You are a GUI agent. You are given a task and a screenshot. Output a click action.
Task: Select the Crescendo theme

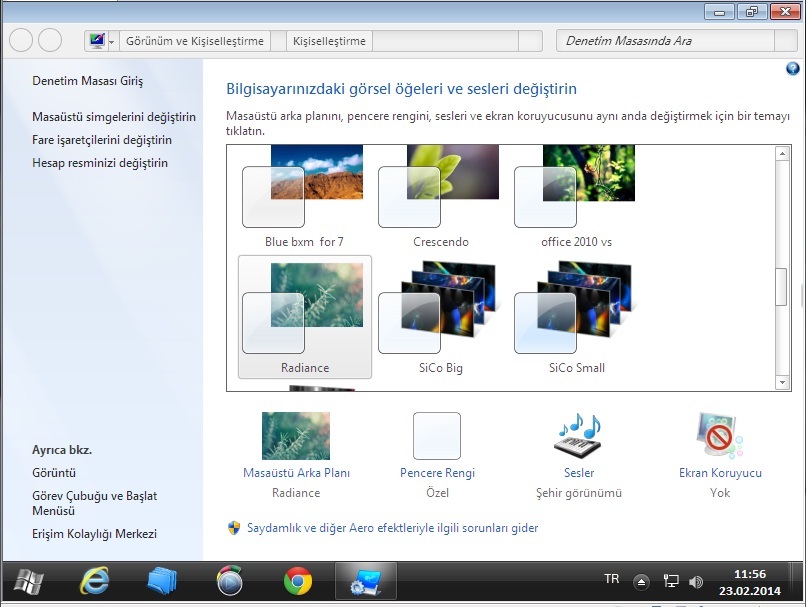(x=441, y=198)
